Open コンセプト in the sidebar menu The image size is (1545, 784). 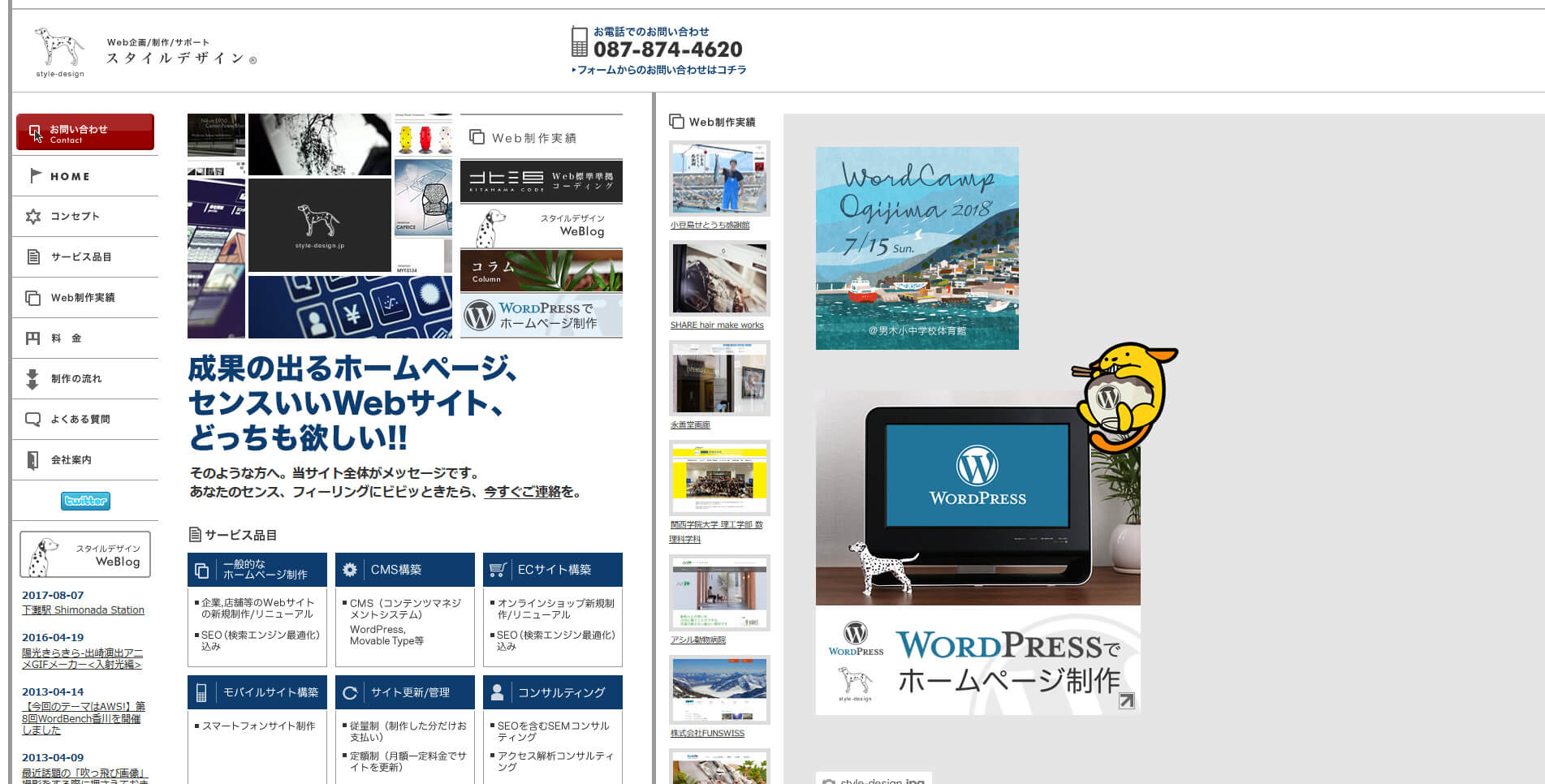click(85, 217)
